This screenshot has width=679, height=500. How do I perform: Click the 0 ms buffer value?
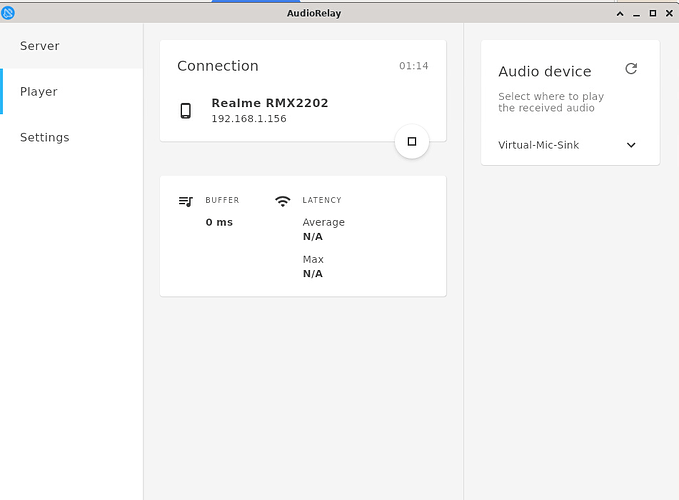(219, 222)
